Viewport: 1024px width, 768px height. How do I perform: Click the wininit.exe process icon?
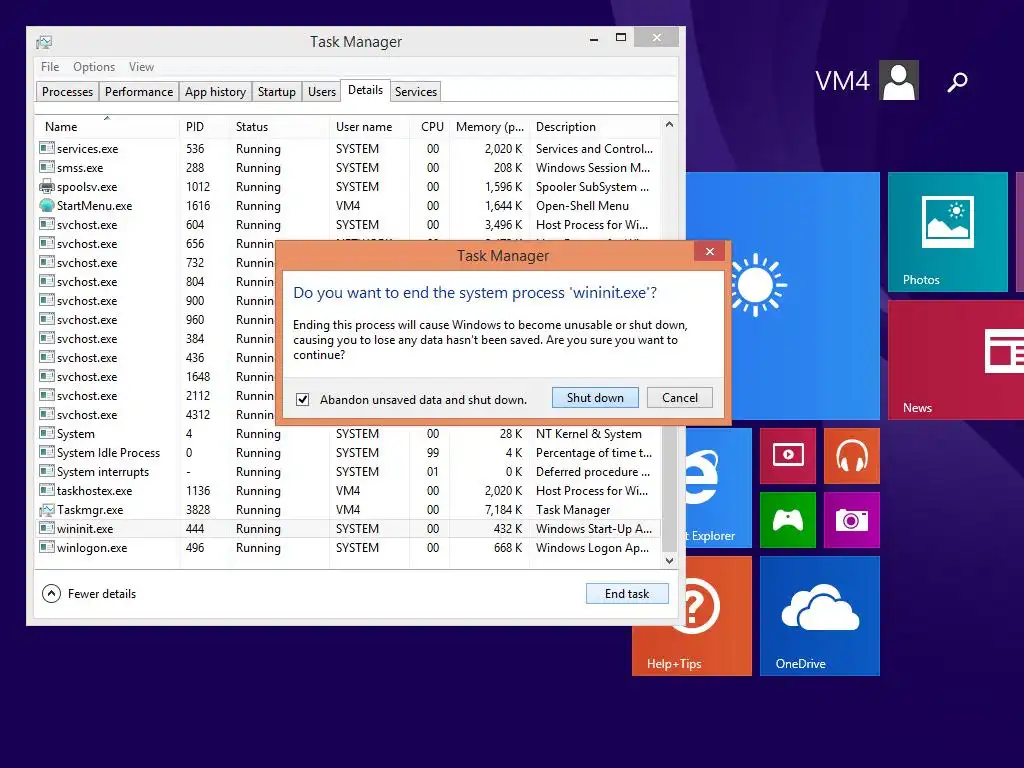click(x=46, y=528)
